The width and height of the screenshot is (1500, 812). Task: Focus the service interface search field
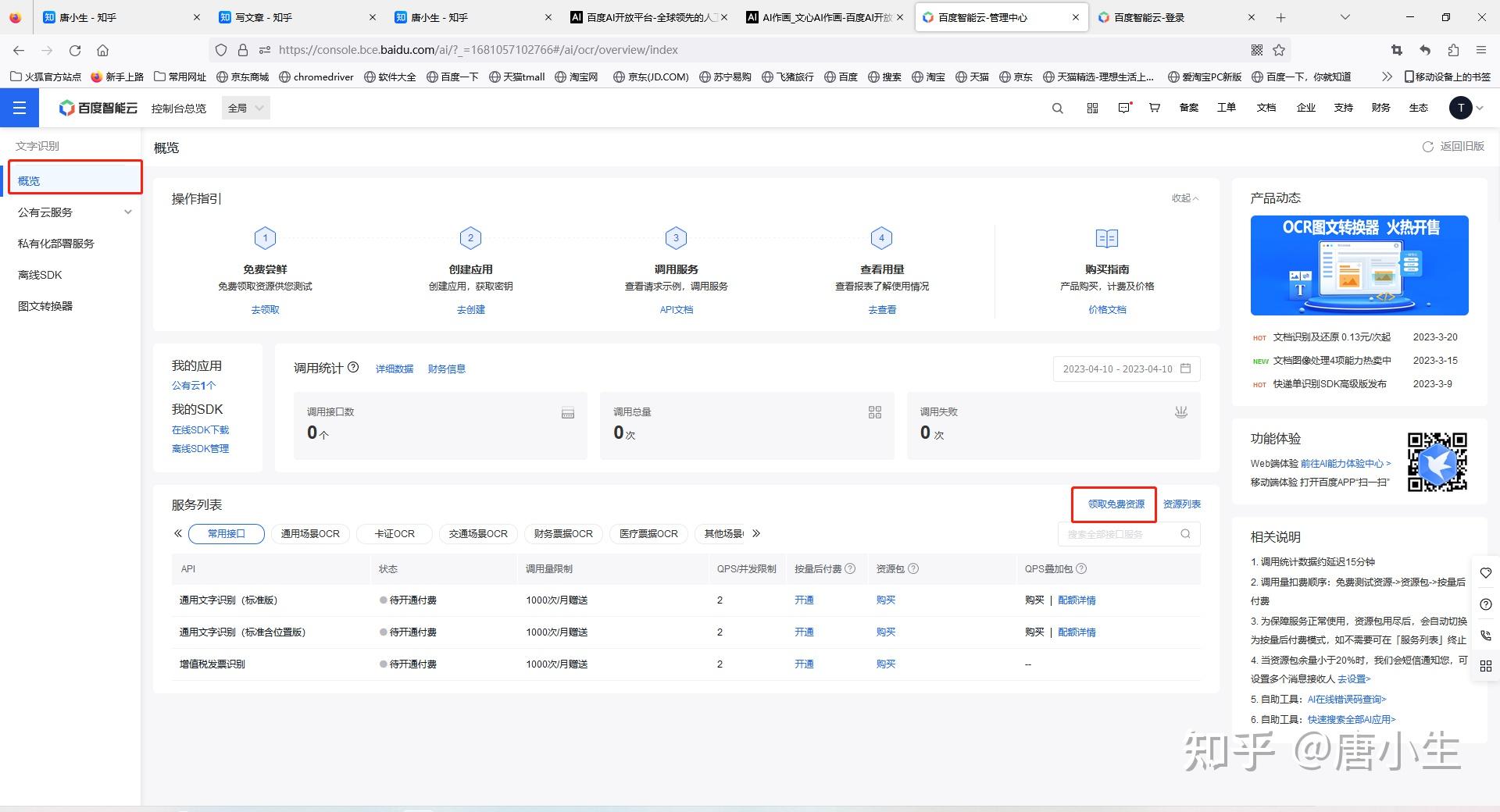pos(1129,534)
